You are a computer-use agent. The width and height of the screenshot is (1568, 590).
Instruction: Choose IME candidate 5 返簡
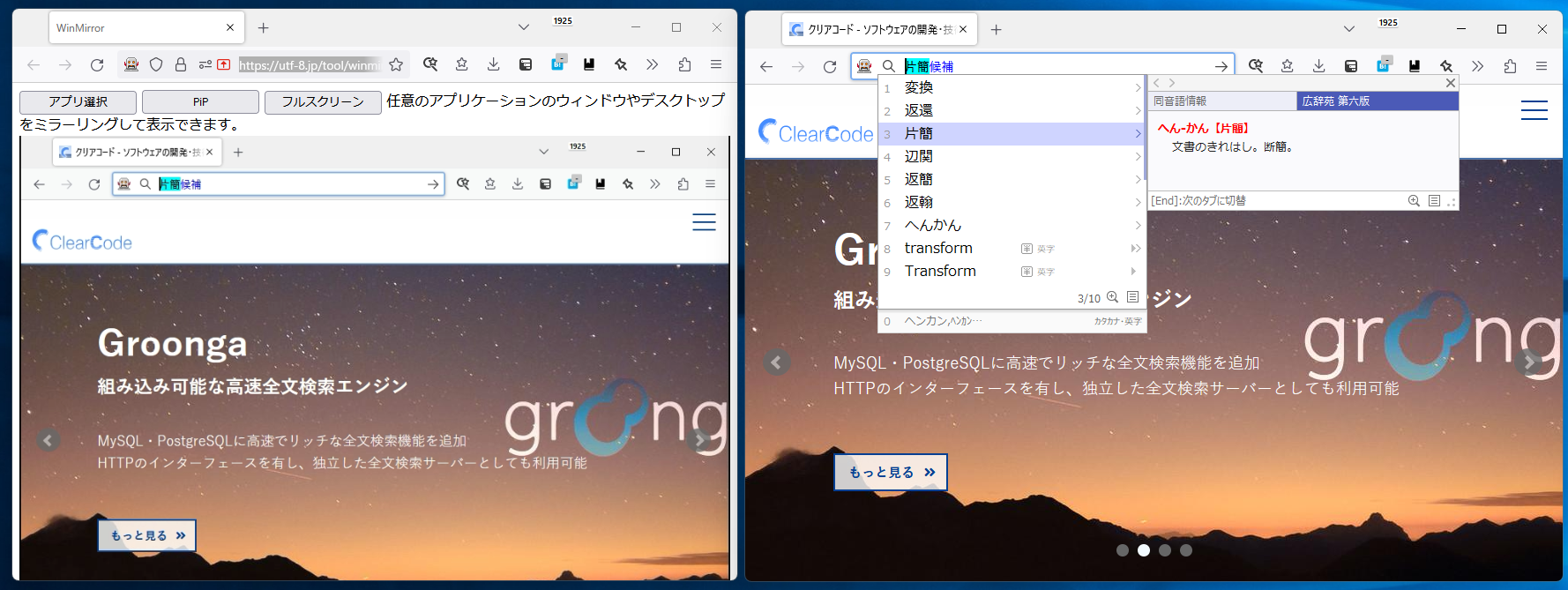tap(1012, 179)
